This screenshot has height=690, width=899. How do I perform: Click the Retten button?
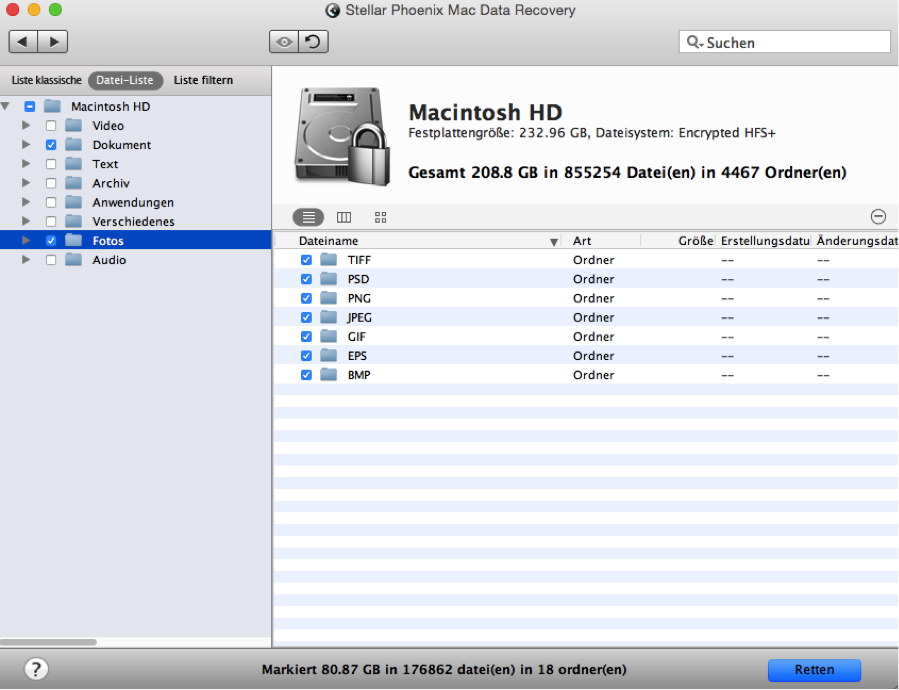pos(814,670)
